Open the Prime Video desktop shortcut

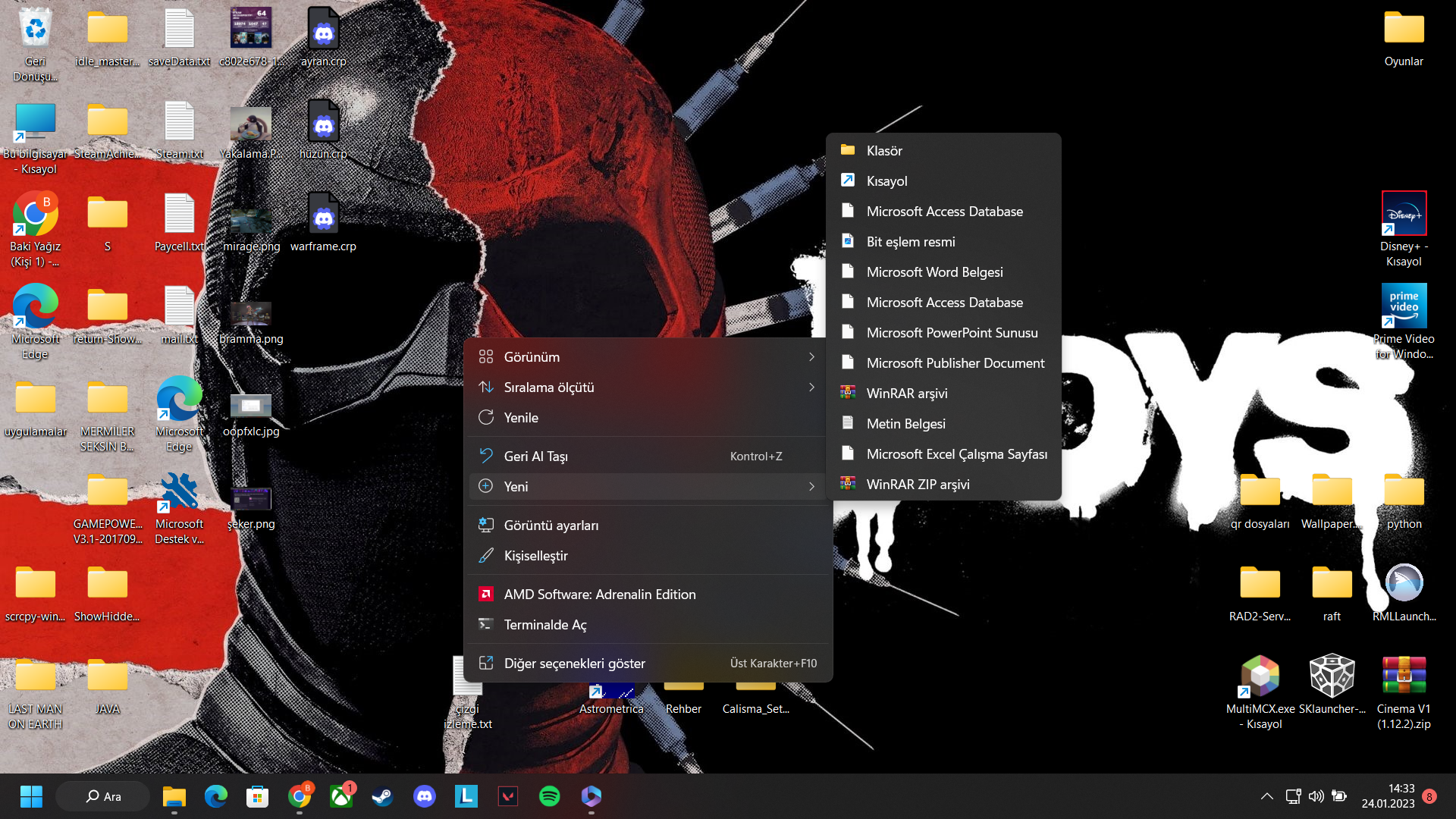click(x=1403, y=306)
